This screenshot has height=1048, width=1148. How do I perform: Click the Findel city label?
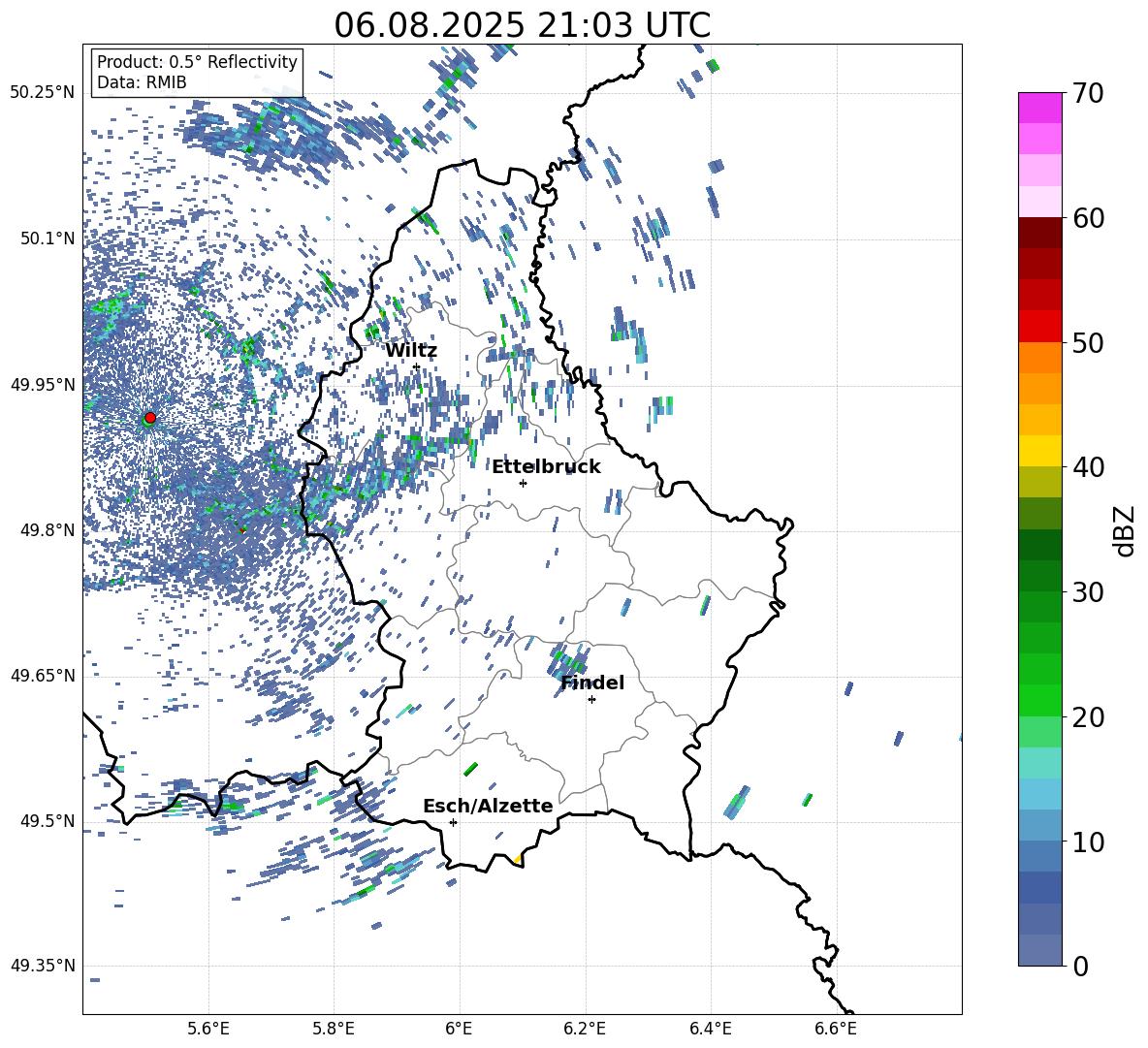(x=592, y=683)
